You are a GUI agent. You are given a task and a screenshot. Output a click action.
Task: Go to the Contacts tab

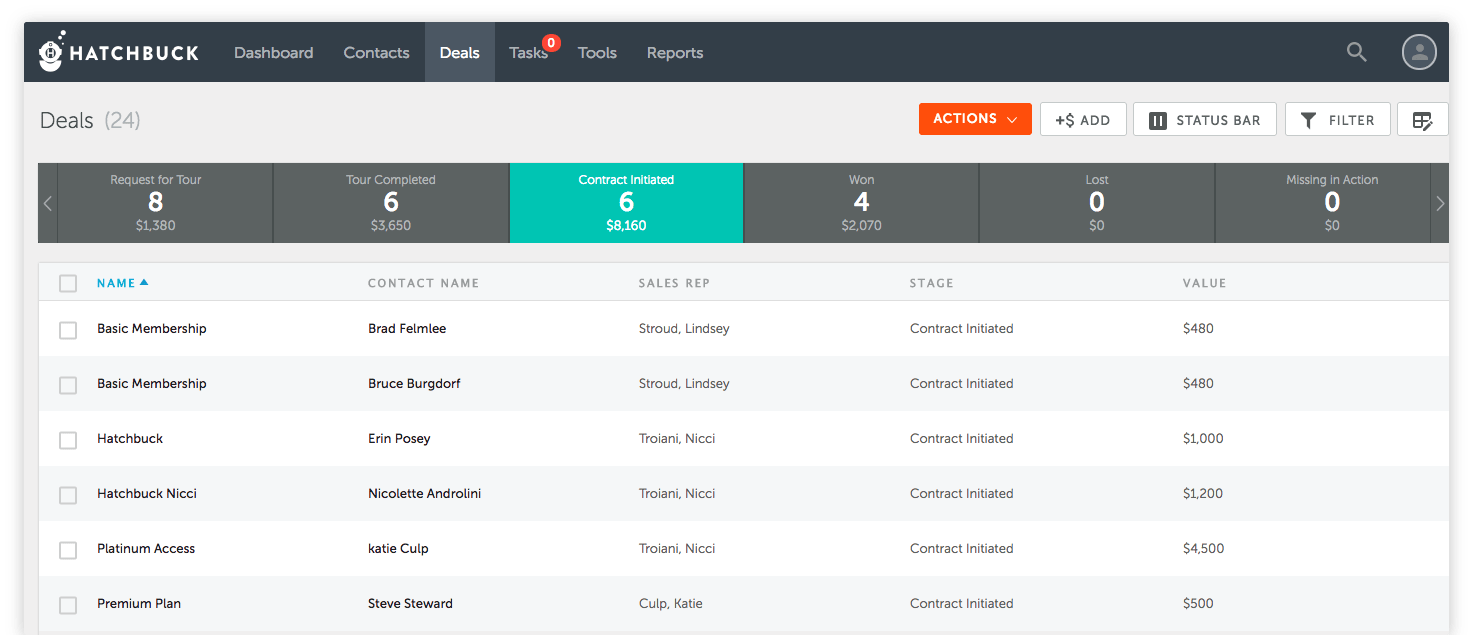376,53
